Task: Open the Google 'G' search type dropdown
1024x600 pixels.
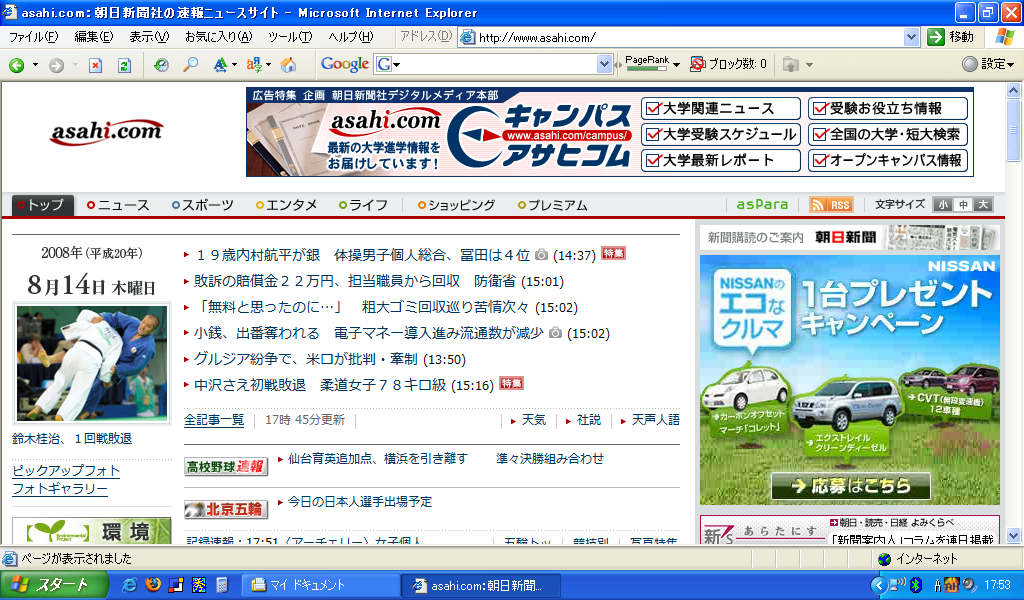Action: click(396, 65)
